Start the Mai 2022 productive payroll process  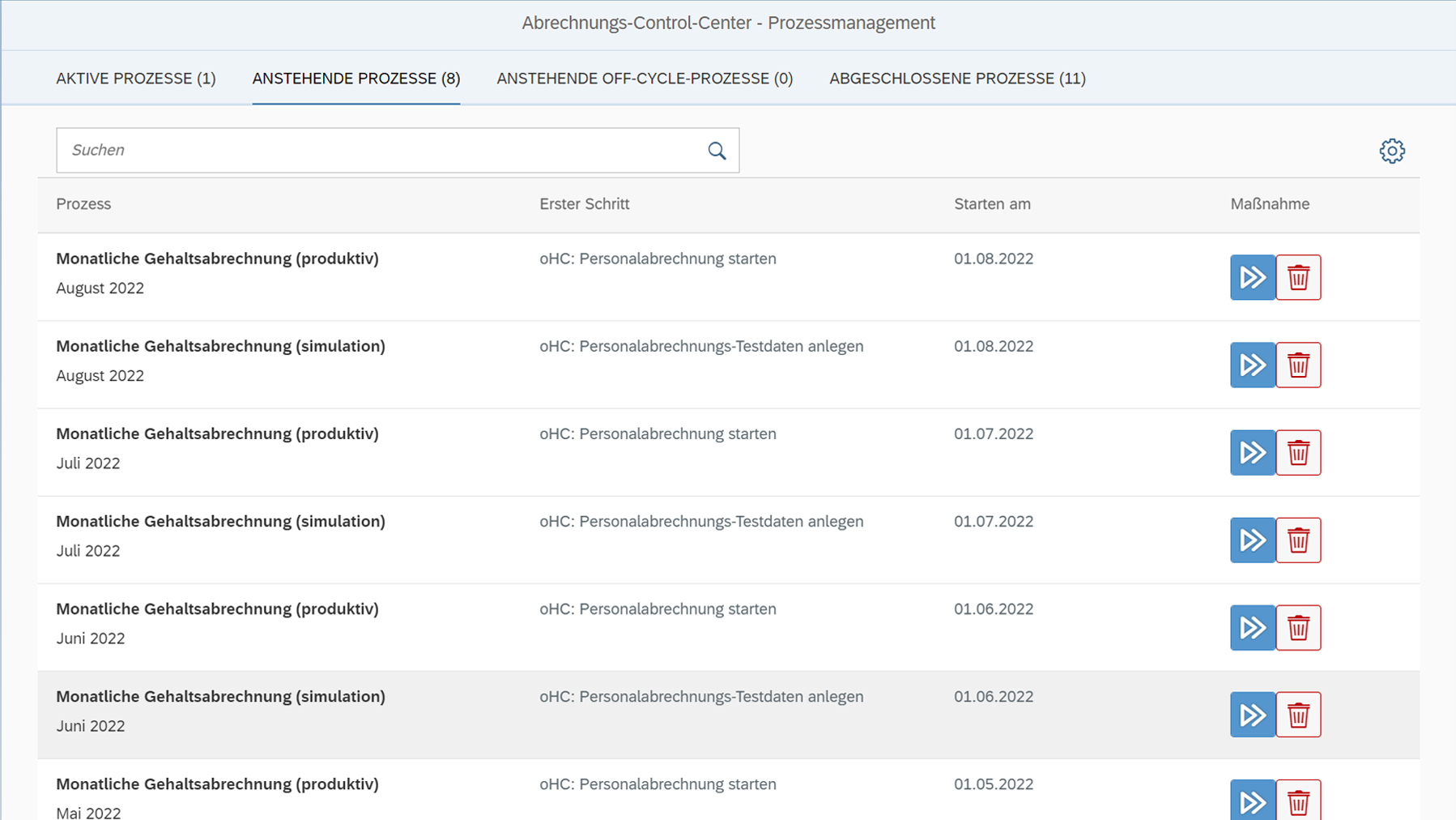(x=1252, y=801)
